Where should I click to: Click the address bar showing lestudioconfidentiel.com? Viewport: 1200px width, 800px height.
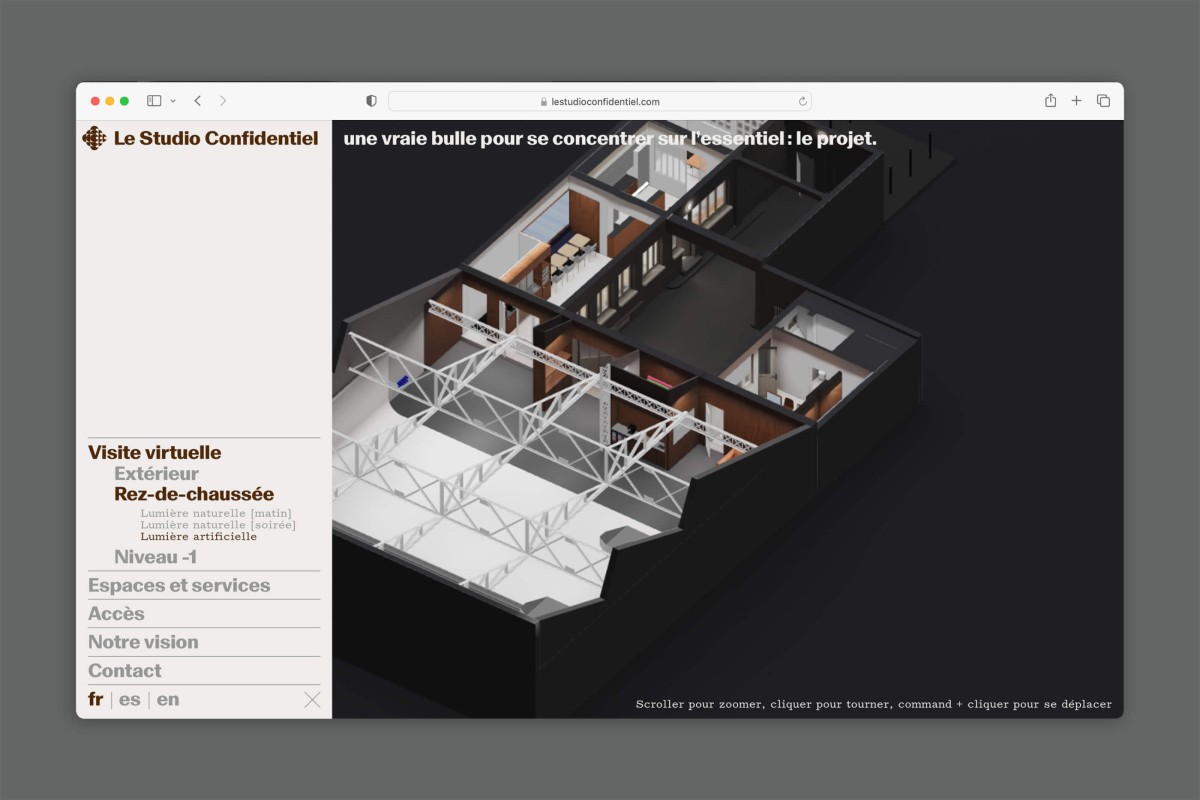tap(600, 100)
